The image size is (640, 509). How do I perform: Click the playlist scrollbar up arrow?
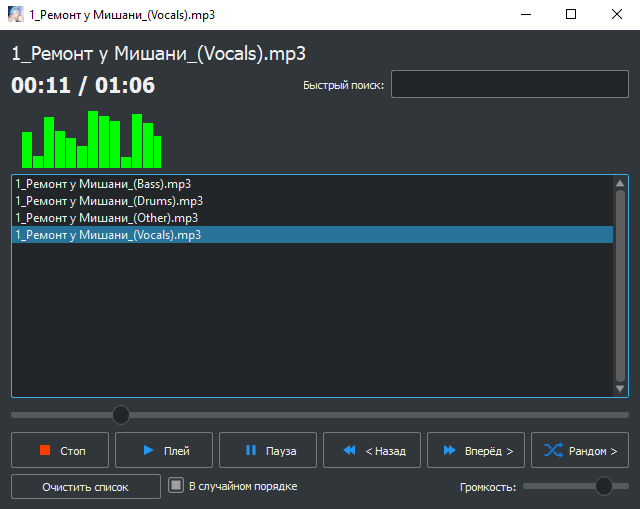(x=620, y=183)
